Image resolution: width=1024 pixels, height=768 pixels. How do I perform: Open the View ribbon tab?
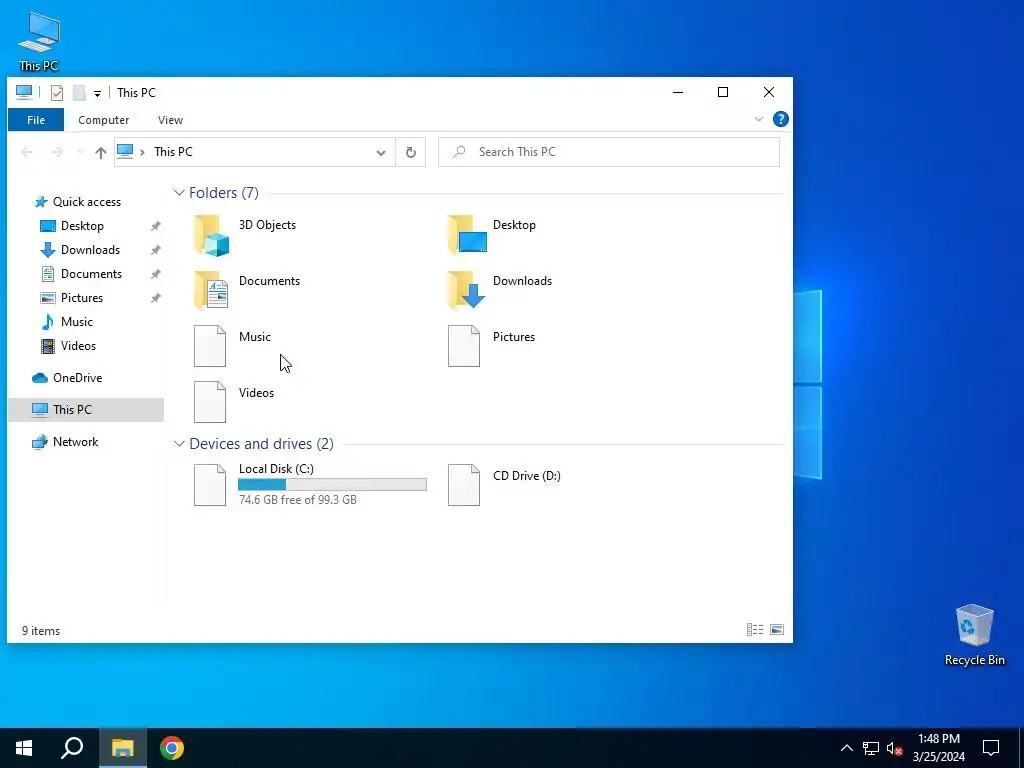point(170,120)
